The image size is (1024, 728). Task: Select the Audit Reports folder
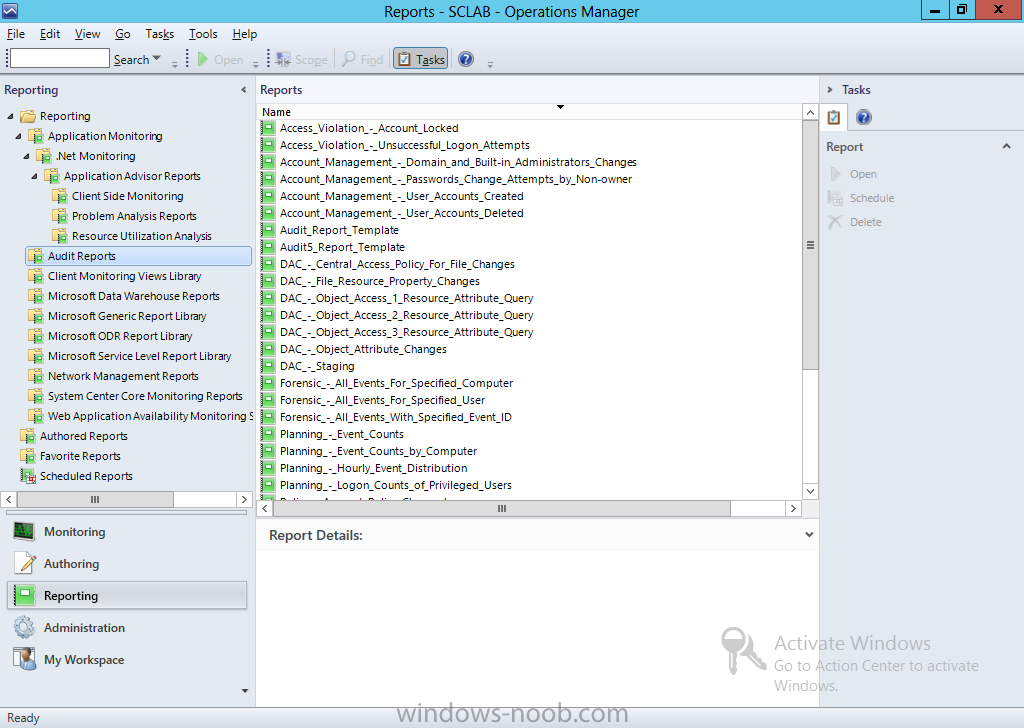138,256
